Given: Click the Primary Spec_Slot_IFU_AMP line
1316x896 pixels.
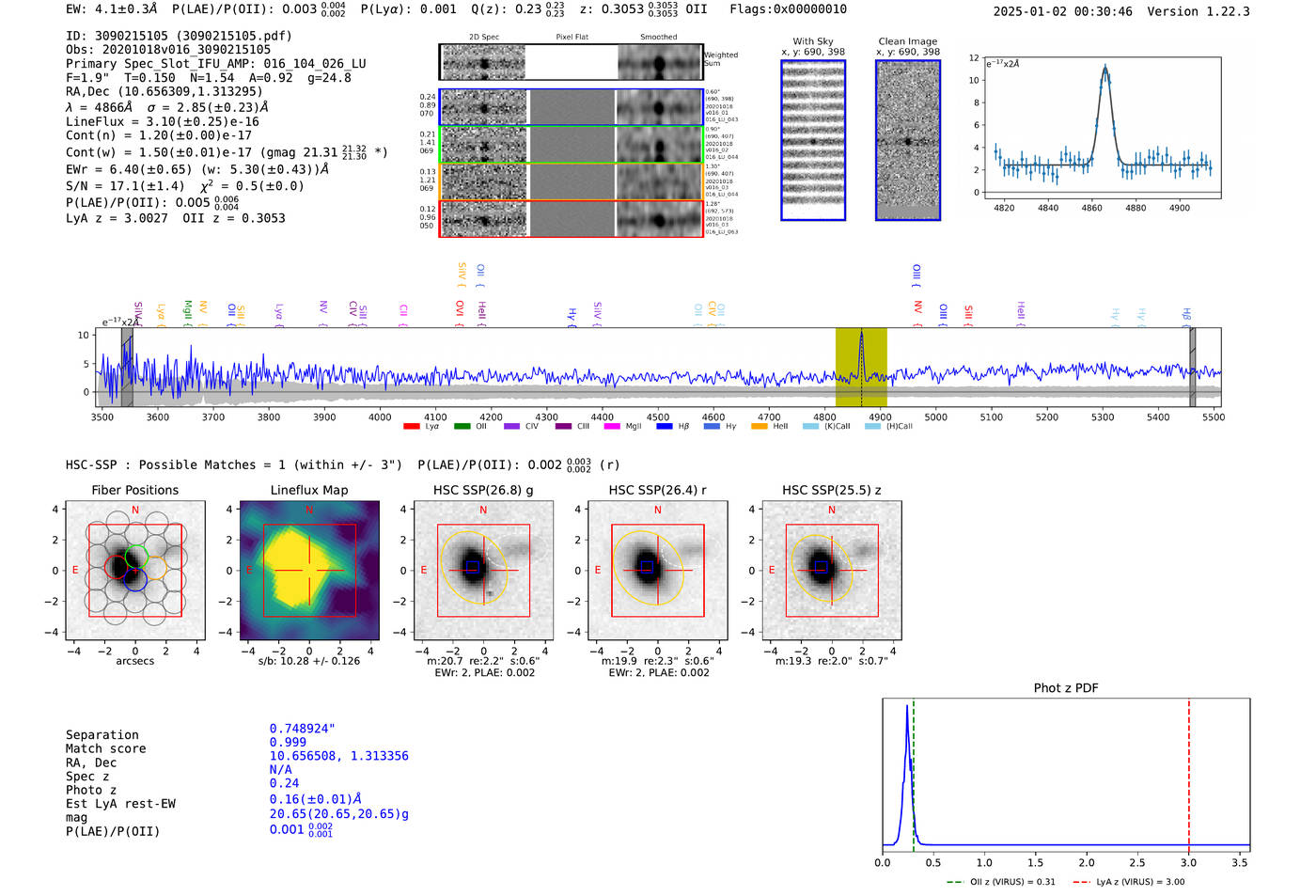Looking at the screenshot, I should 216,64.
